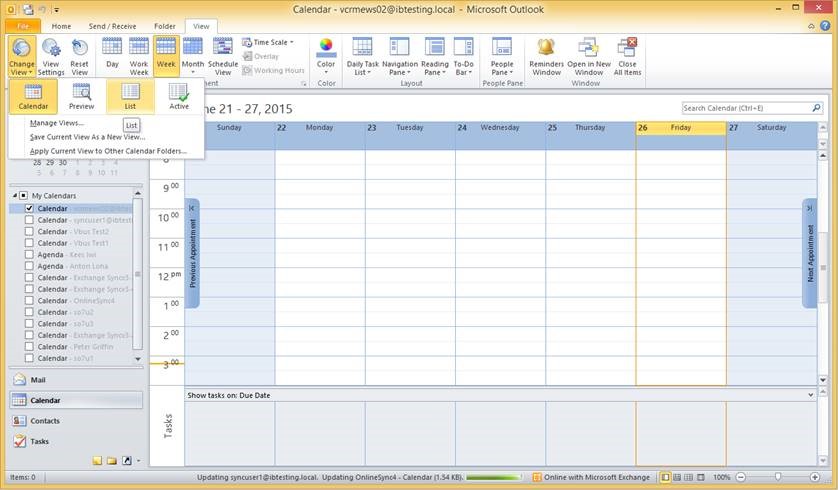
Task: Click Online with Microsoft Exchange status
Action: tap(592, 477)
